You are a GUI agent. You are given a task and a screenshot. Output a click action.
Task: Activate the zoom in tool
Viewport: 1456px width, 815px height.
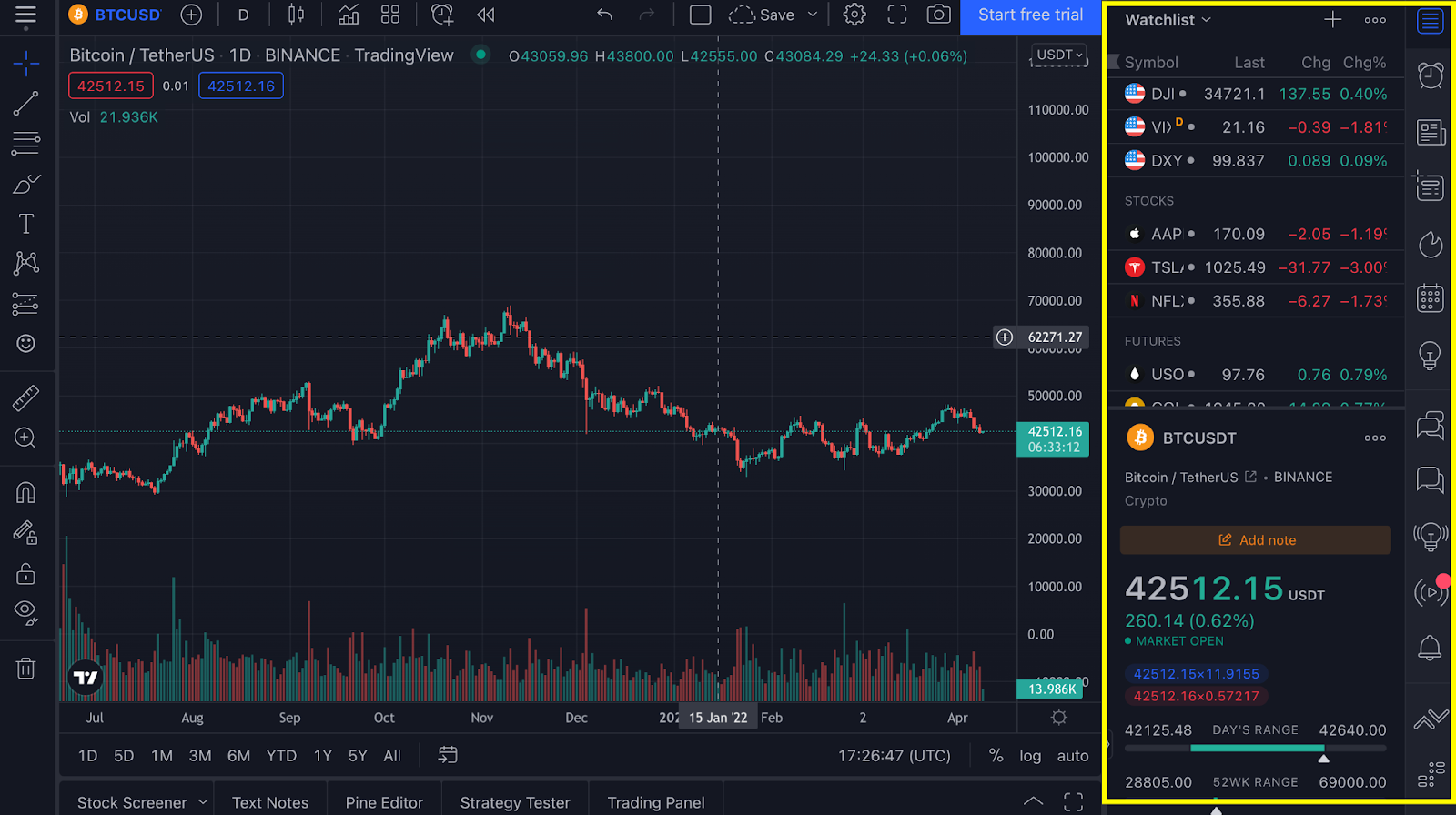[25, 438]
